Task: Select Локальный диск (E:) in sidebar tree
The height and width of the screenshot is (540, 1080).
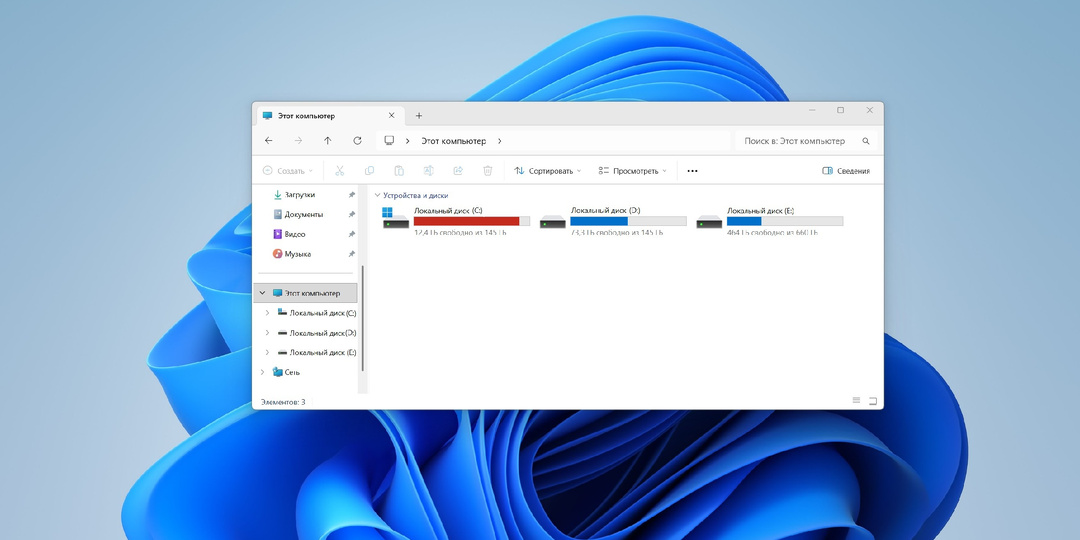Action: 317,352
